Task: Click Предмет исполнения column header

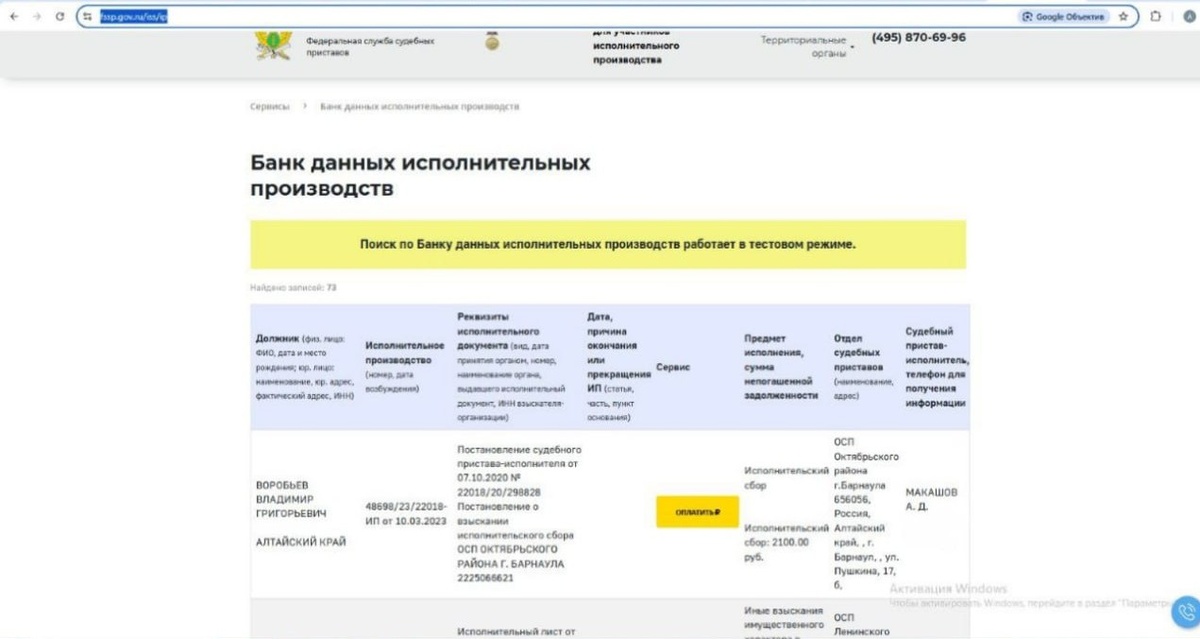Action: 782,367
